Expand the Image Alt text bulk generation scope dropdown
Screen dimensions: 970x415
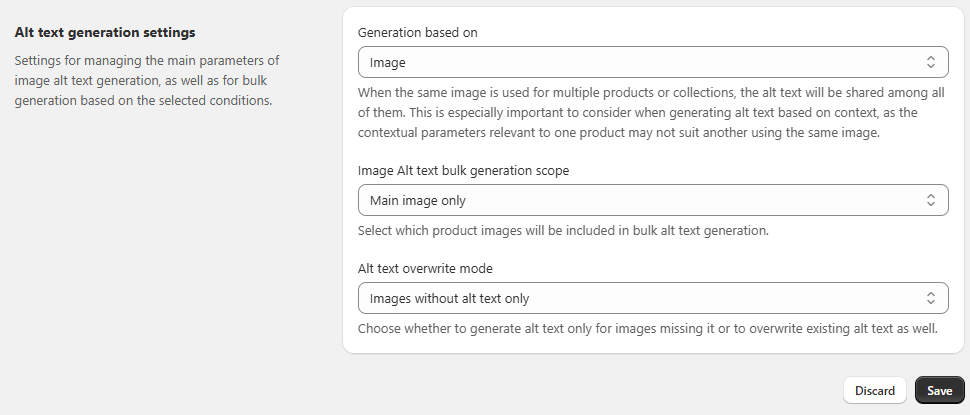(x=652, y=200)
